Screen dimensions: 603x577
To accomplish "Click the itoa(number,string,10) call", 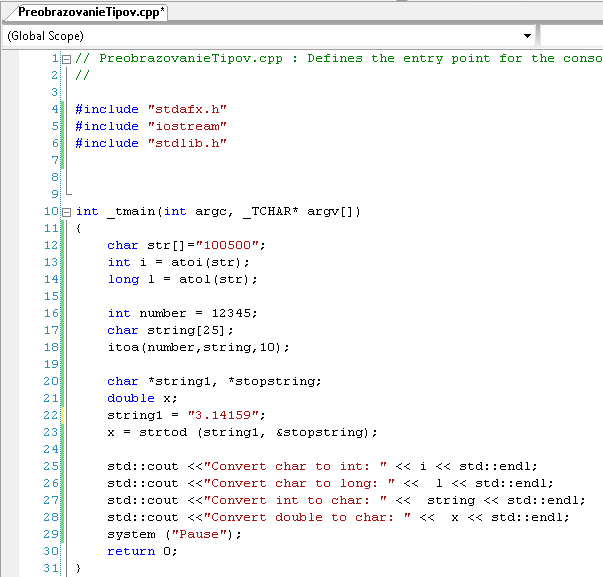I will [198, 347].
